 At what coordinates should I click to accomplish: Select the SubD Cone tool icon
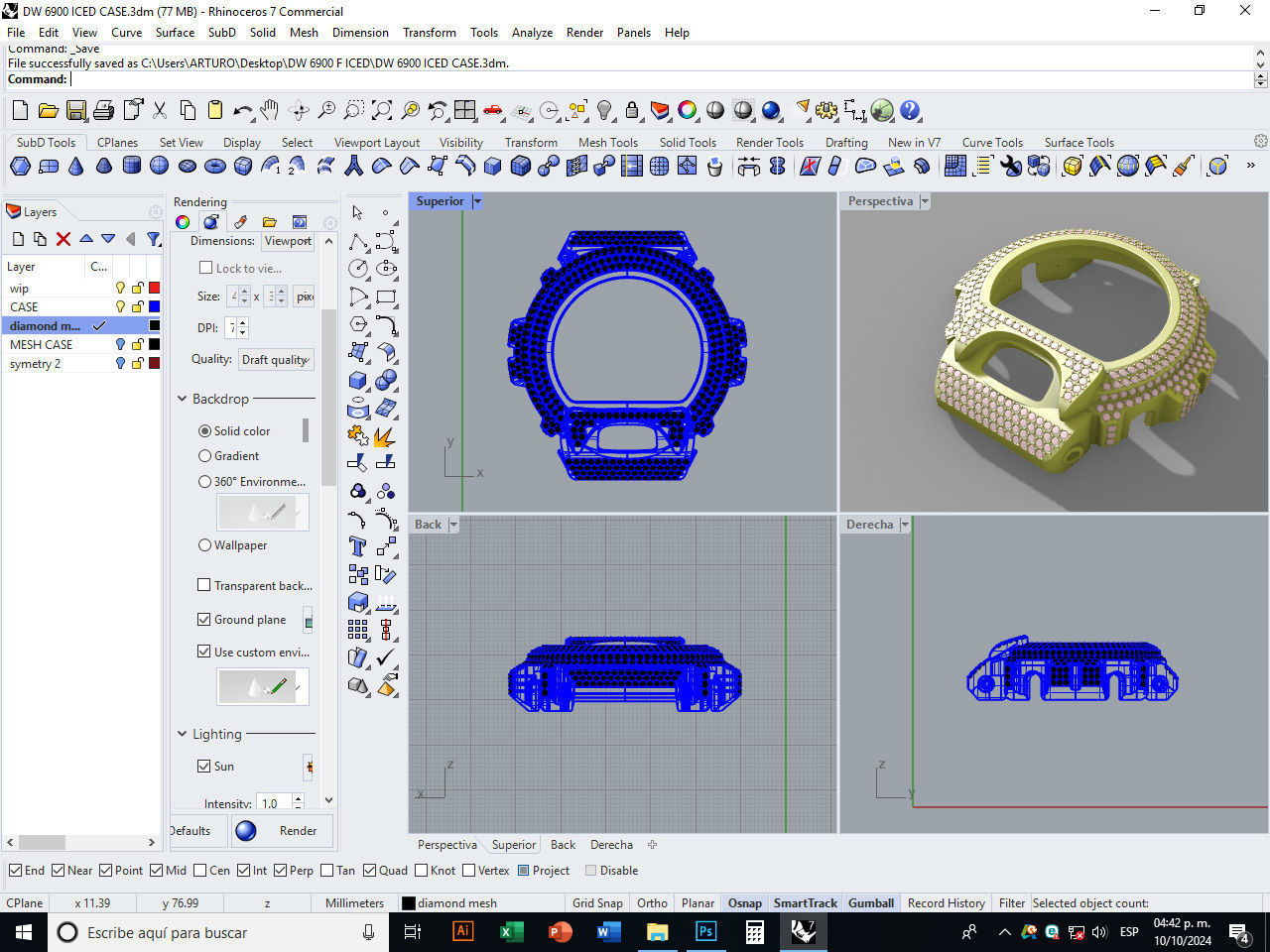76,166
